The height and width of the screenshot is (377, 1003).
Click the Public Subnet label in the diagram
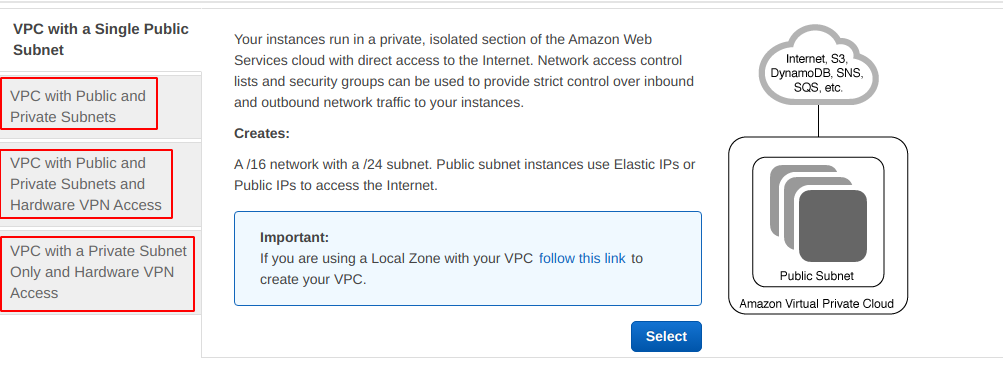pyautogui.click(x=817, y=277)
